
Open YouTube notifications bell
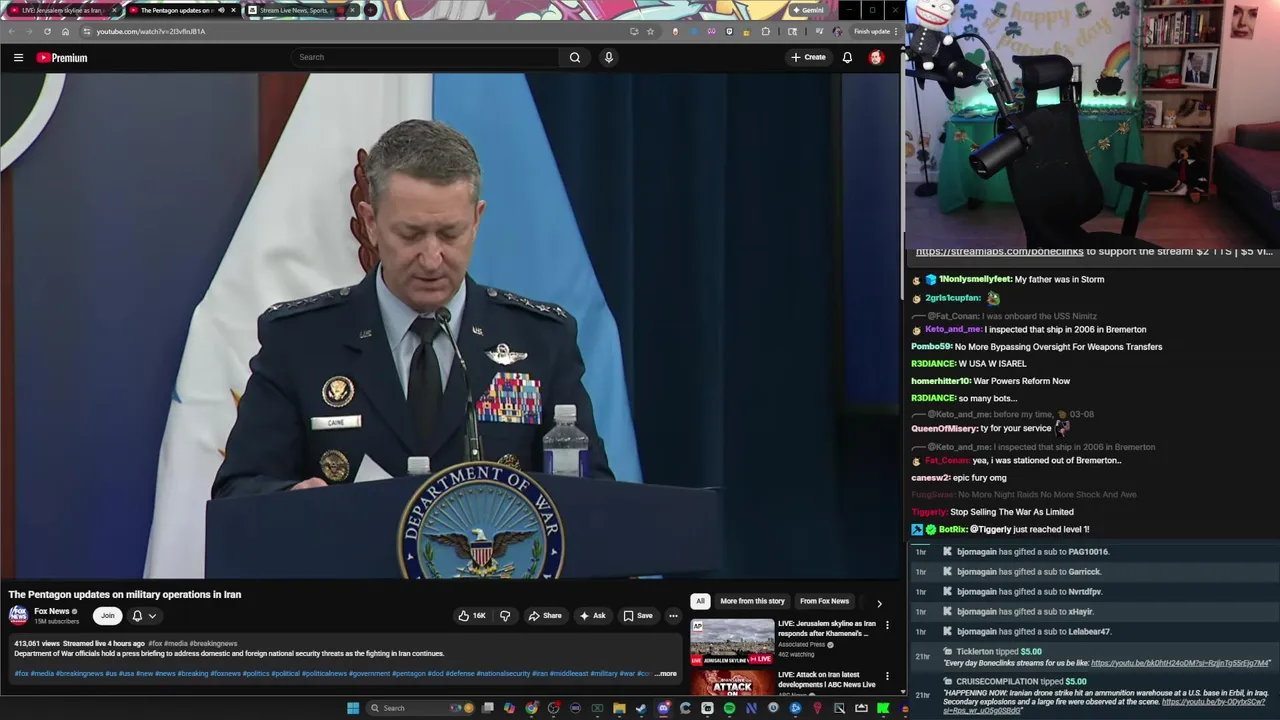pyautogui.click(x=847, y=57)
